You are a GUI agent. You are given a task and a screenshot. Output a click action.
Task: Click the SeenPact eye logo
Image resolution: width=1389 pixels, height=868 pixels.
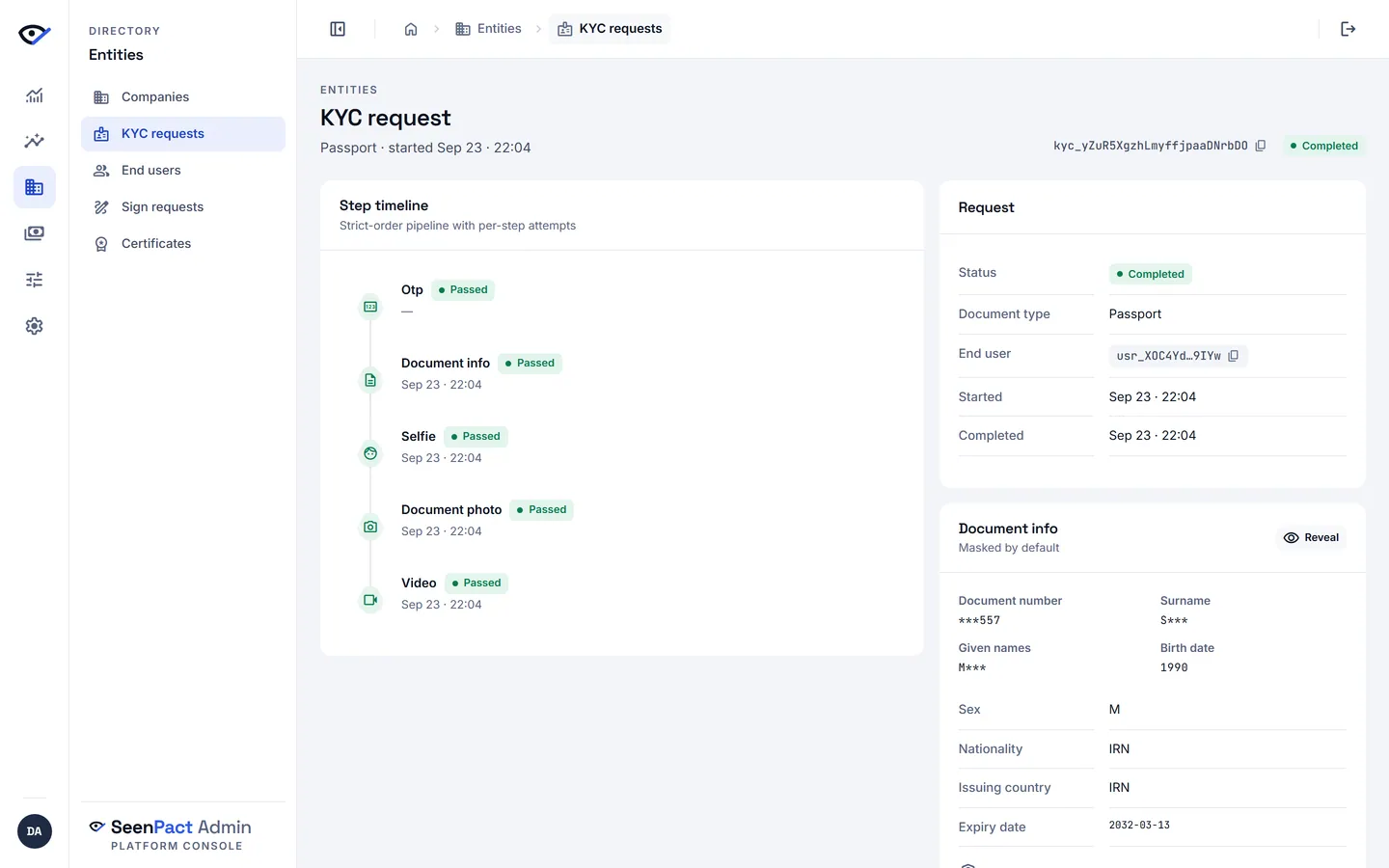35,35
